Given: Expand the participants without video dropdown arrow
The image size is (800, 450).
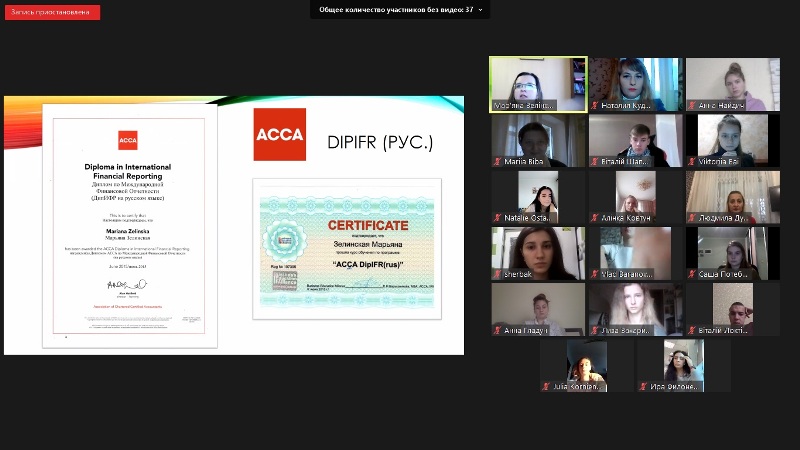Looking at the screenshot, I should [480, 10].
